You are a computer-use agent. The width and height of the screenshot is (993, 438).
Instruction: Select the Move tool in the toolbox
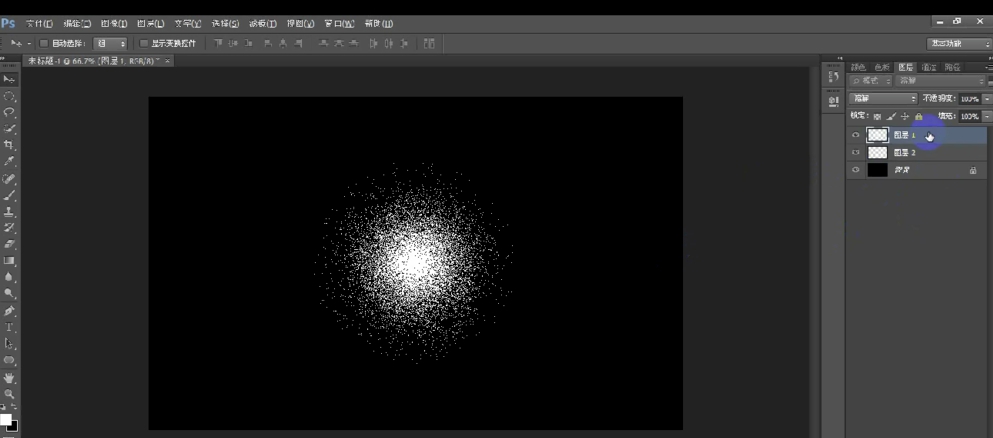tap(9, 79)
